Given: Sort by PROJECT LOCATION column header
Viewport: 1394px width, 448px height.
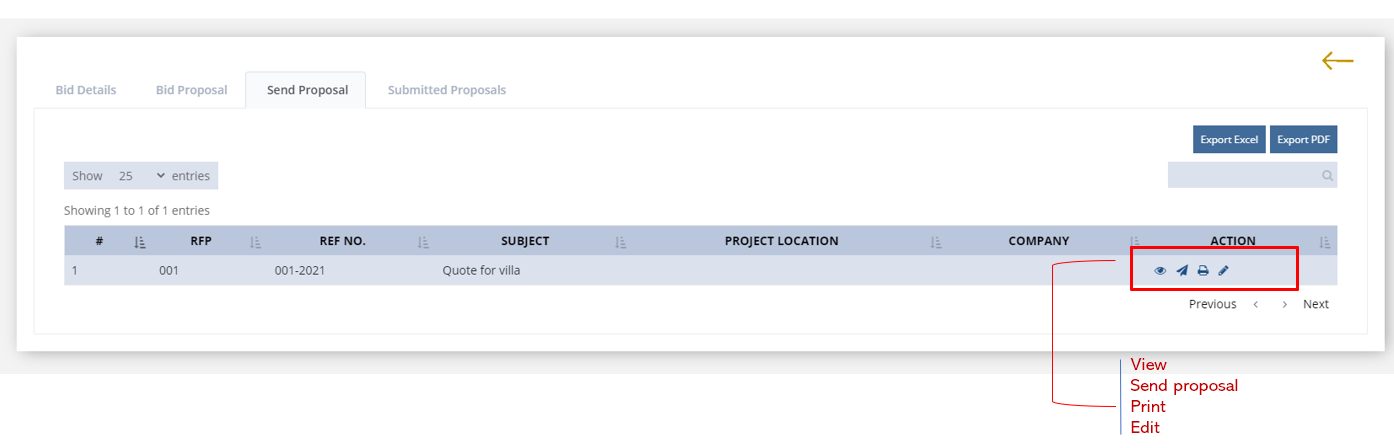Looking at the screenshot, I should [782, 241].
